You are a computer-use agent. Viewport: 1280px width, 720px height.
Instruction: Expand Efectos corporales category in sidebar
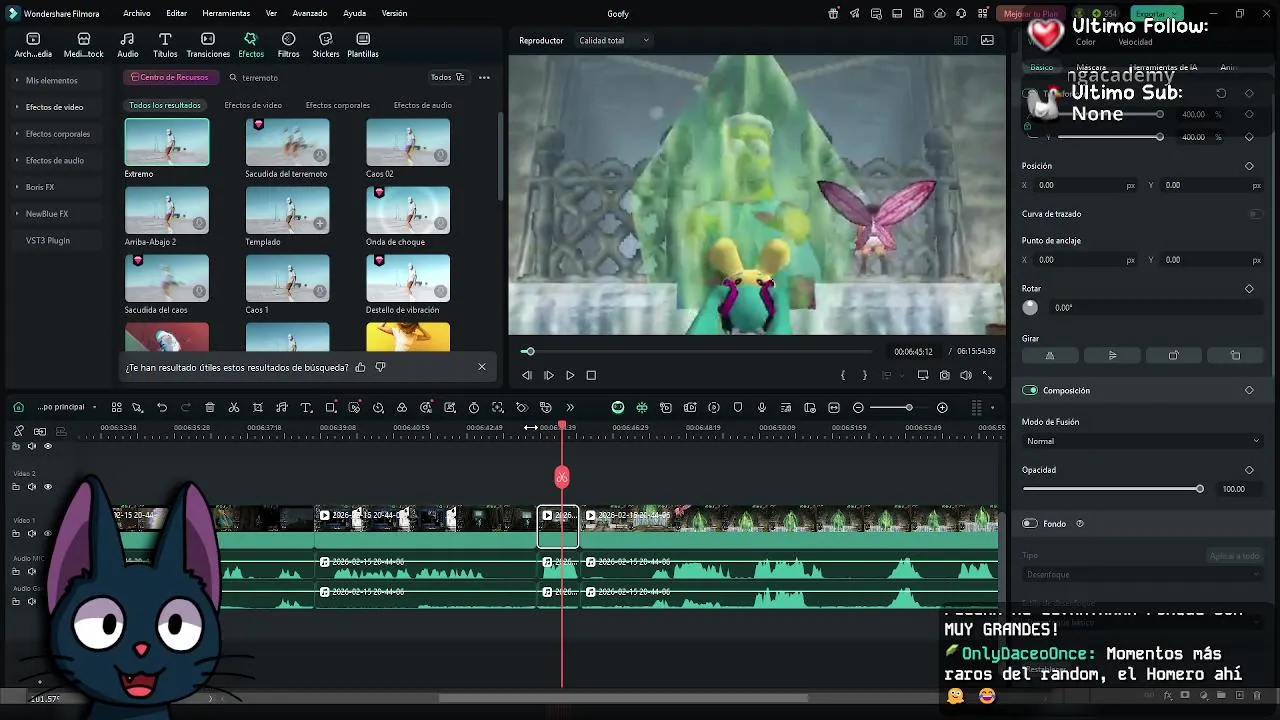tap(57, 134)
